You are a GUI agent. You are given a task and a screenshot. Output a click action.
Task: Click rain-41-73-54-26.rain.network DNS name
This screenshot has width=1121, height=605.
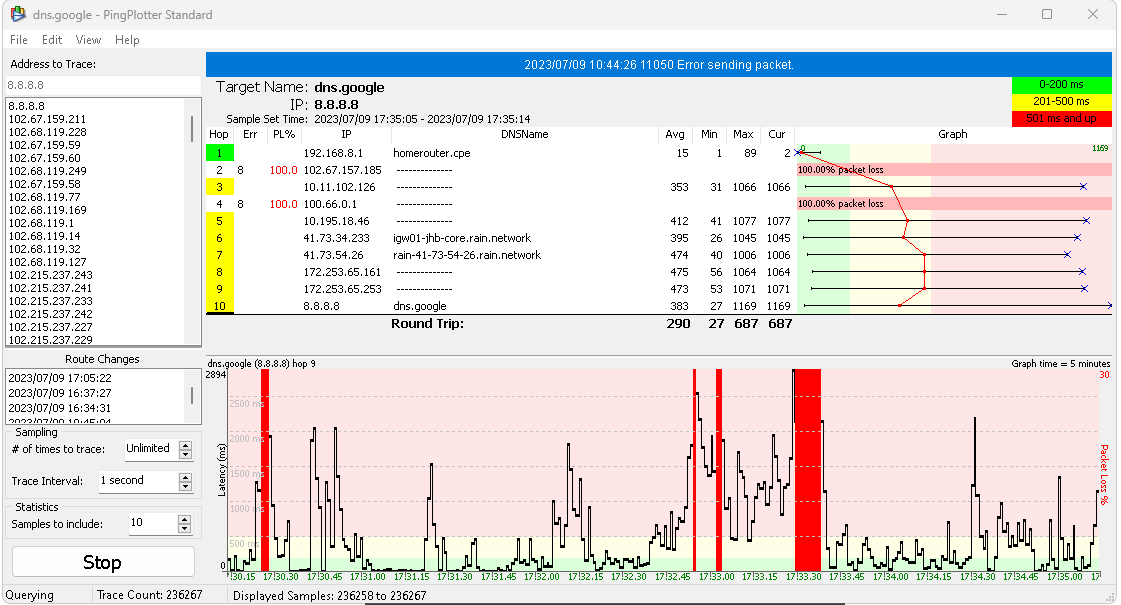click(467, 255)
